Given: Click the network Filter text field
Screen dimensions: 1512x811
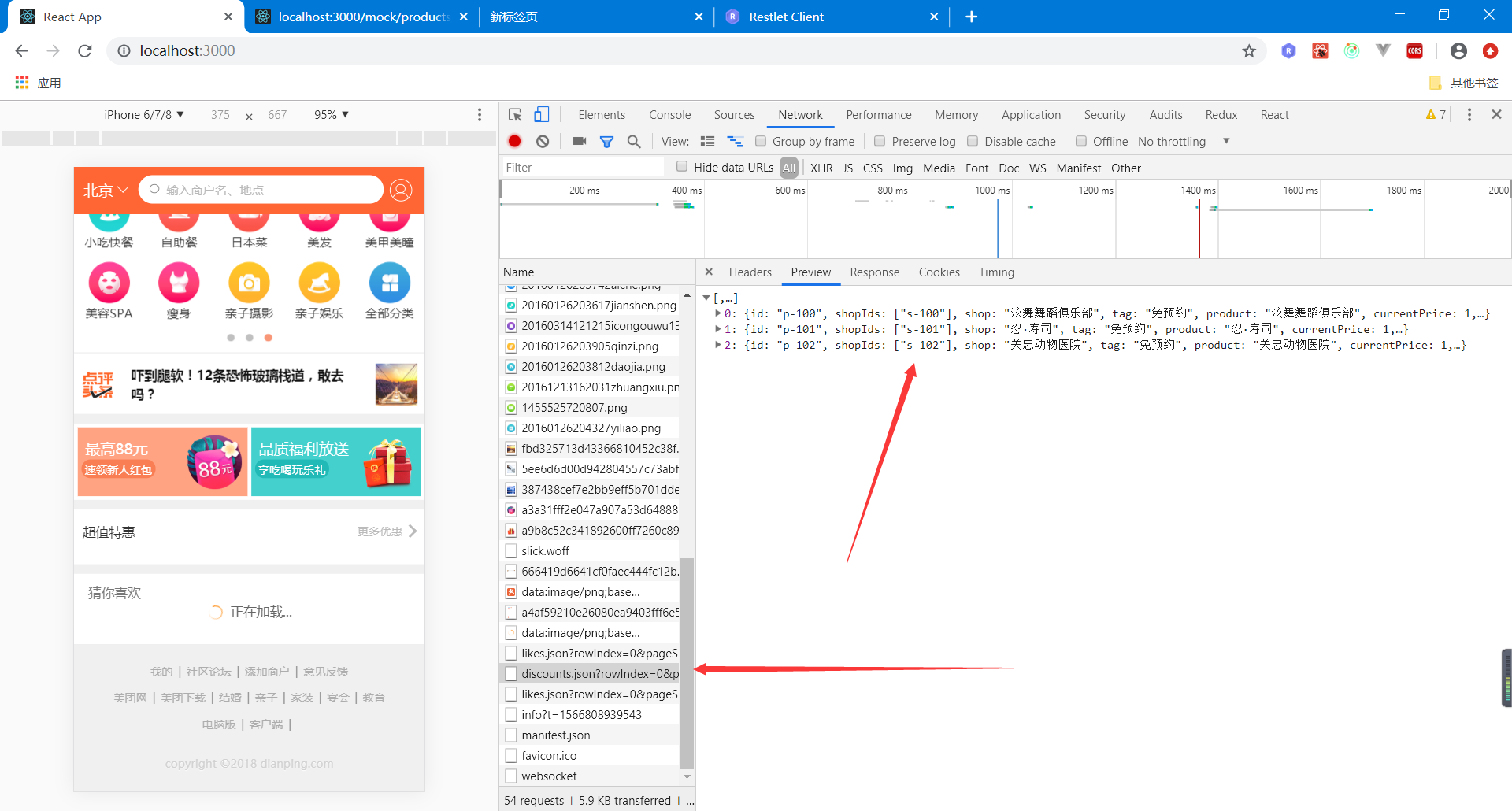Looking at the screenshot, I should click(x=583, y=168).
